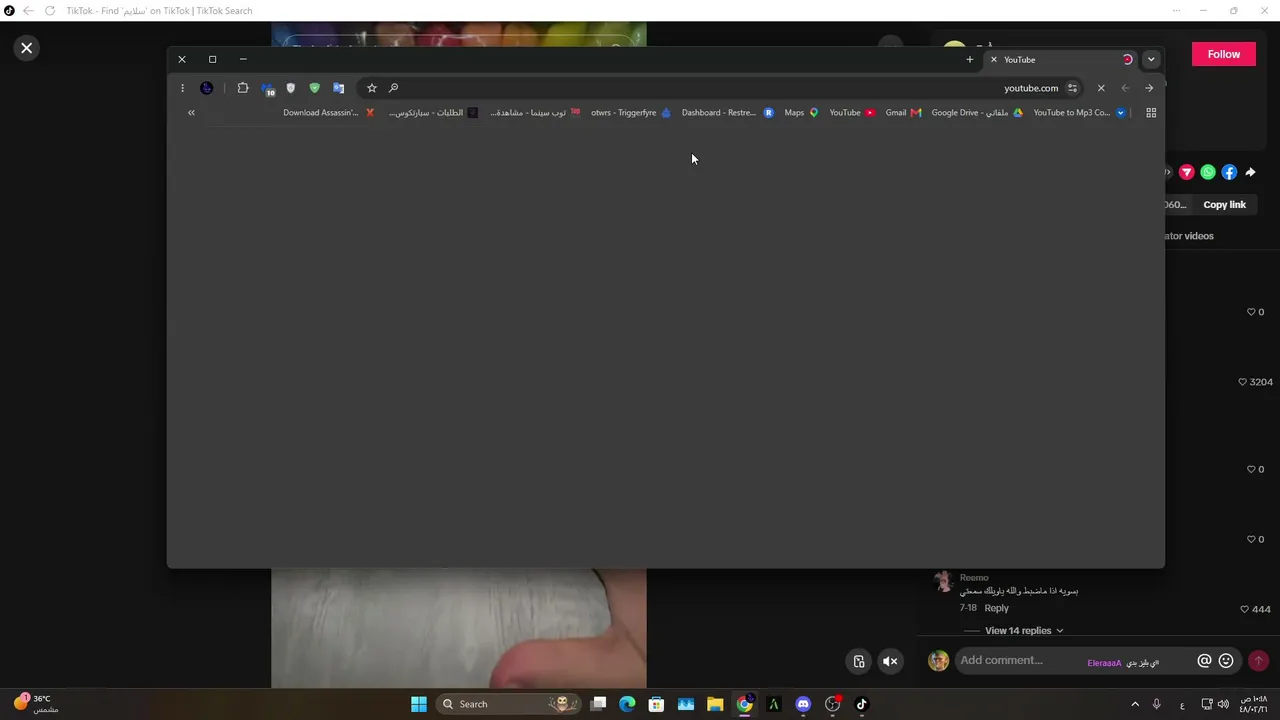Open File Explorer from the taskbar
The width and height of the screenshot is (1280, 720).
[x=715, y=704]
